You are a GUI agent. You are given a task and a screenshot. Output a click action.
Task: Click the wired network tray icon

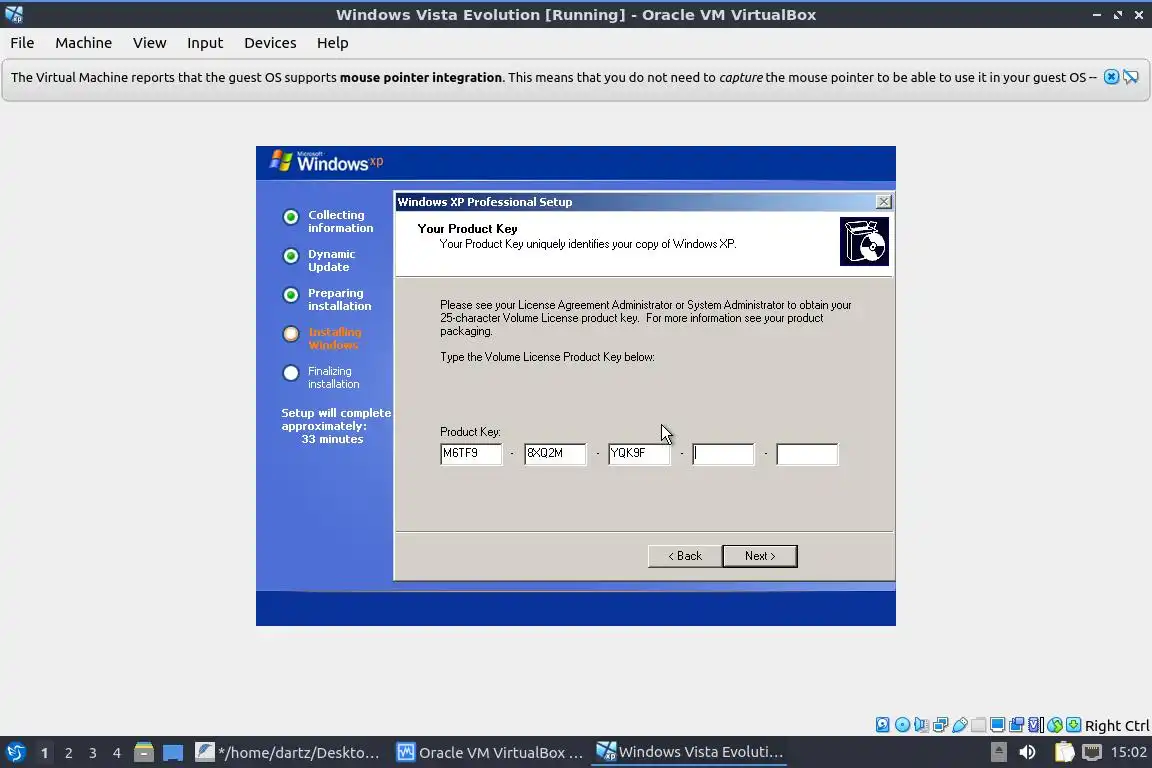point(1092,752)
